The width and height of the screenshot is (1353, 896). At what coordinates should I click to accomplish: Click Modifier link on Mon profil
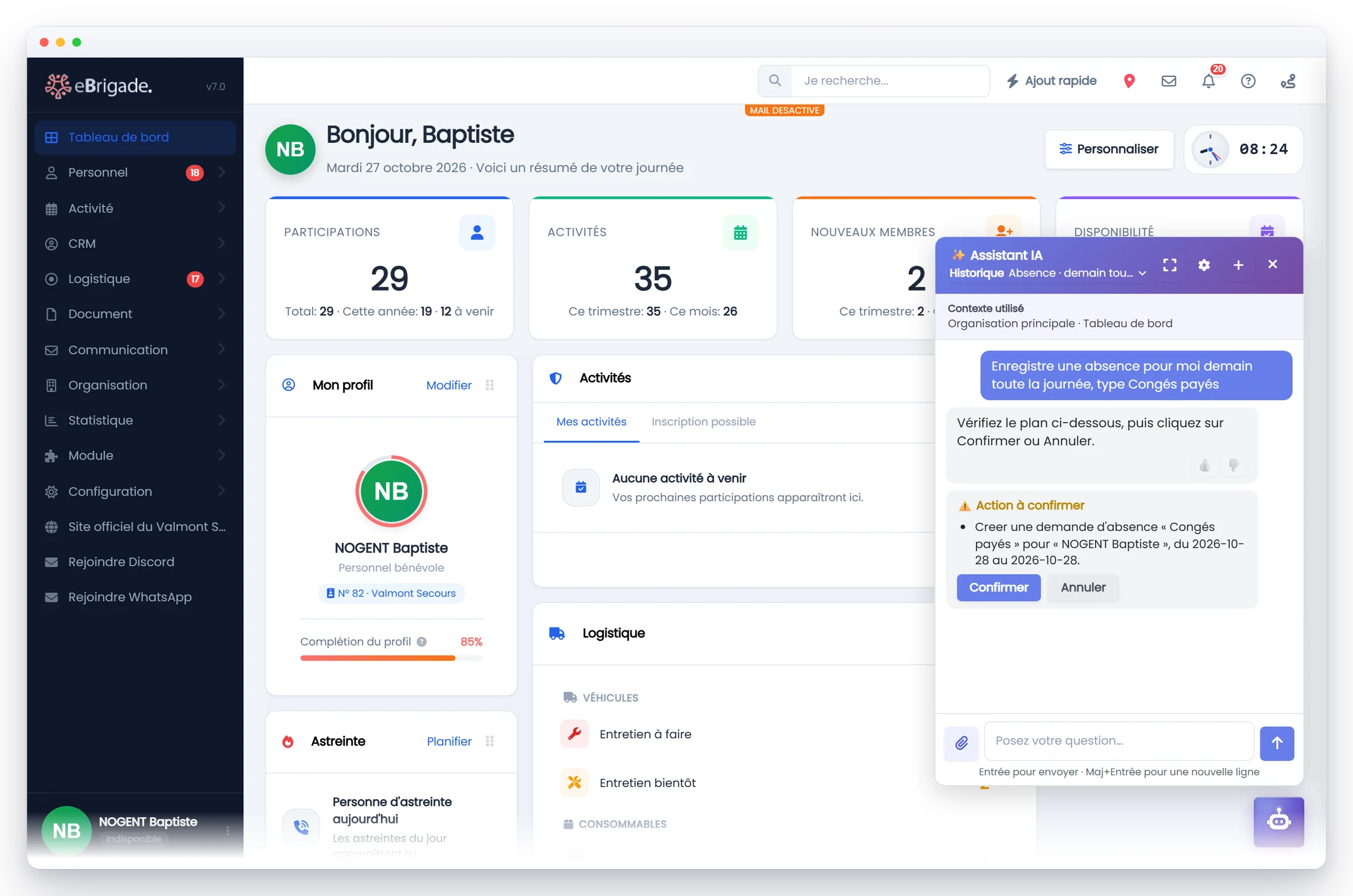point(448,385)
